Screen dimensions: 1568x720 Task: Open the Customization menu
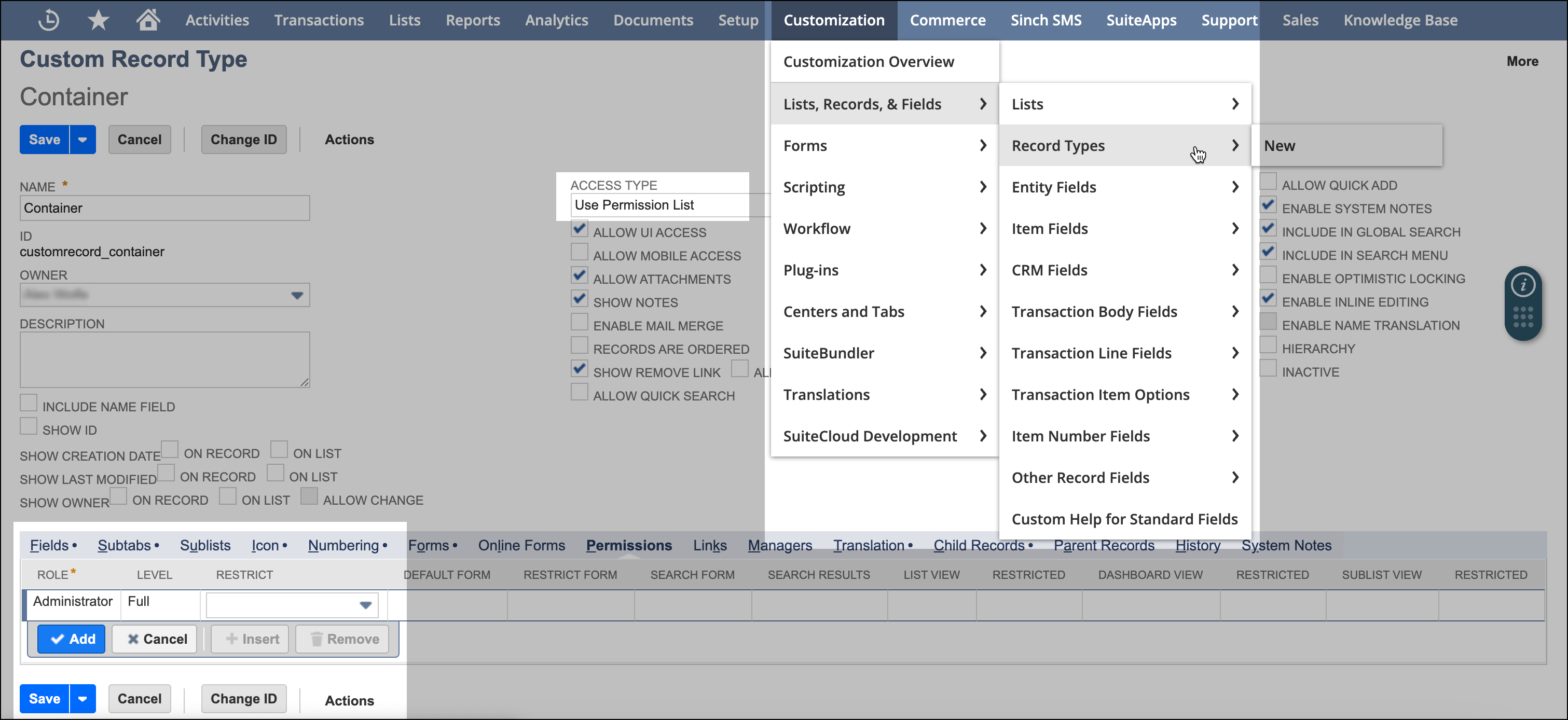point(834,20)
